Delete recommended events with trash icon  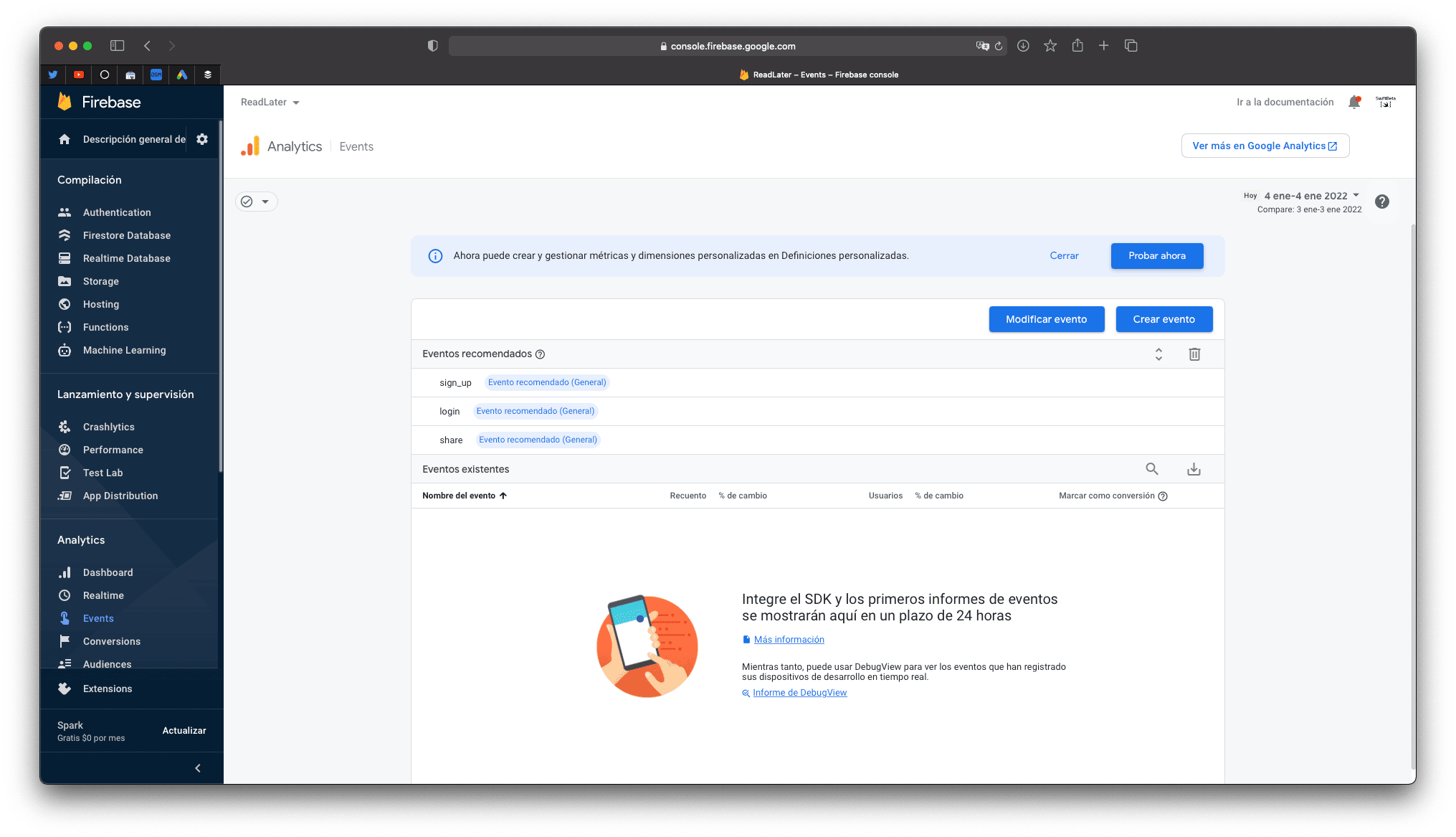(x=1194, y=354)
